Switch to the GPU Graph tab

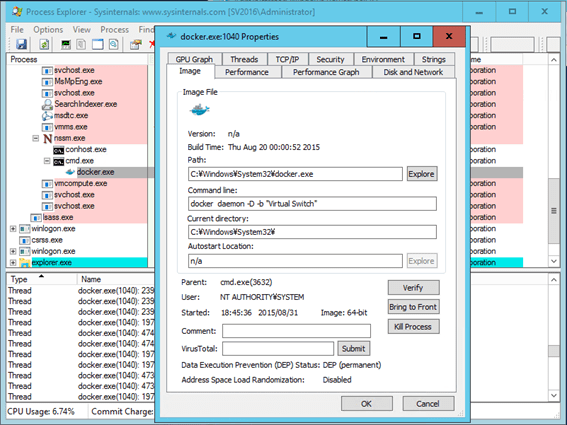coord(194,59)
